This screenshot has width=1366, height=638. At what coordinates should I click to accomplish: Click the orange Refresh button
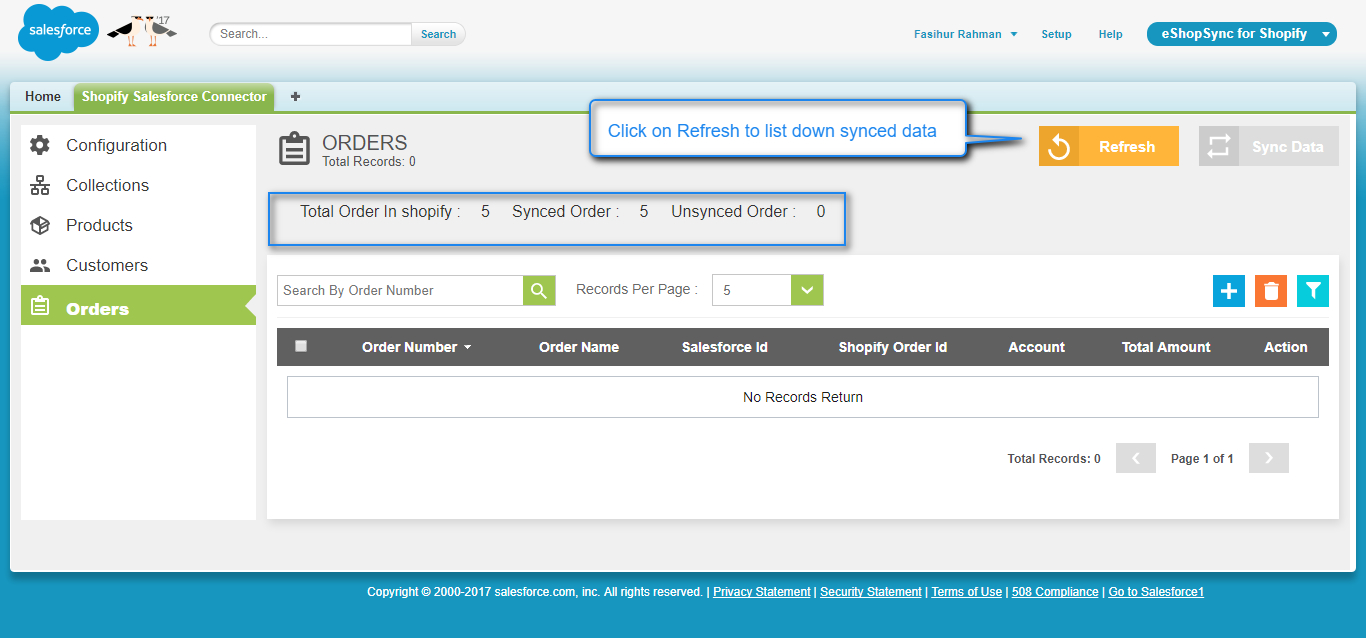click(x=1109, y=146)
